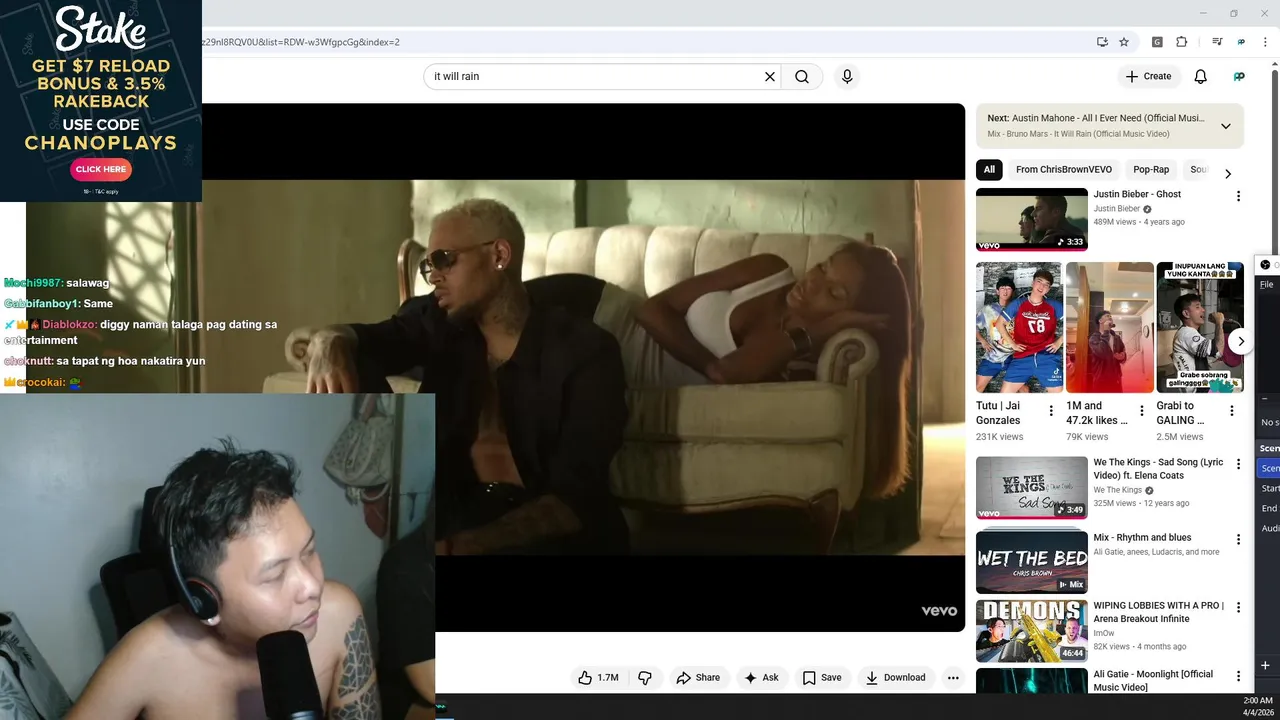
Task: Click plus icon in OBS window
Action: (x=1265, y=665)
